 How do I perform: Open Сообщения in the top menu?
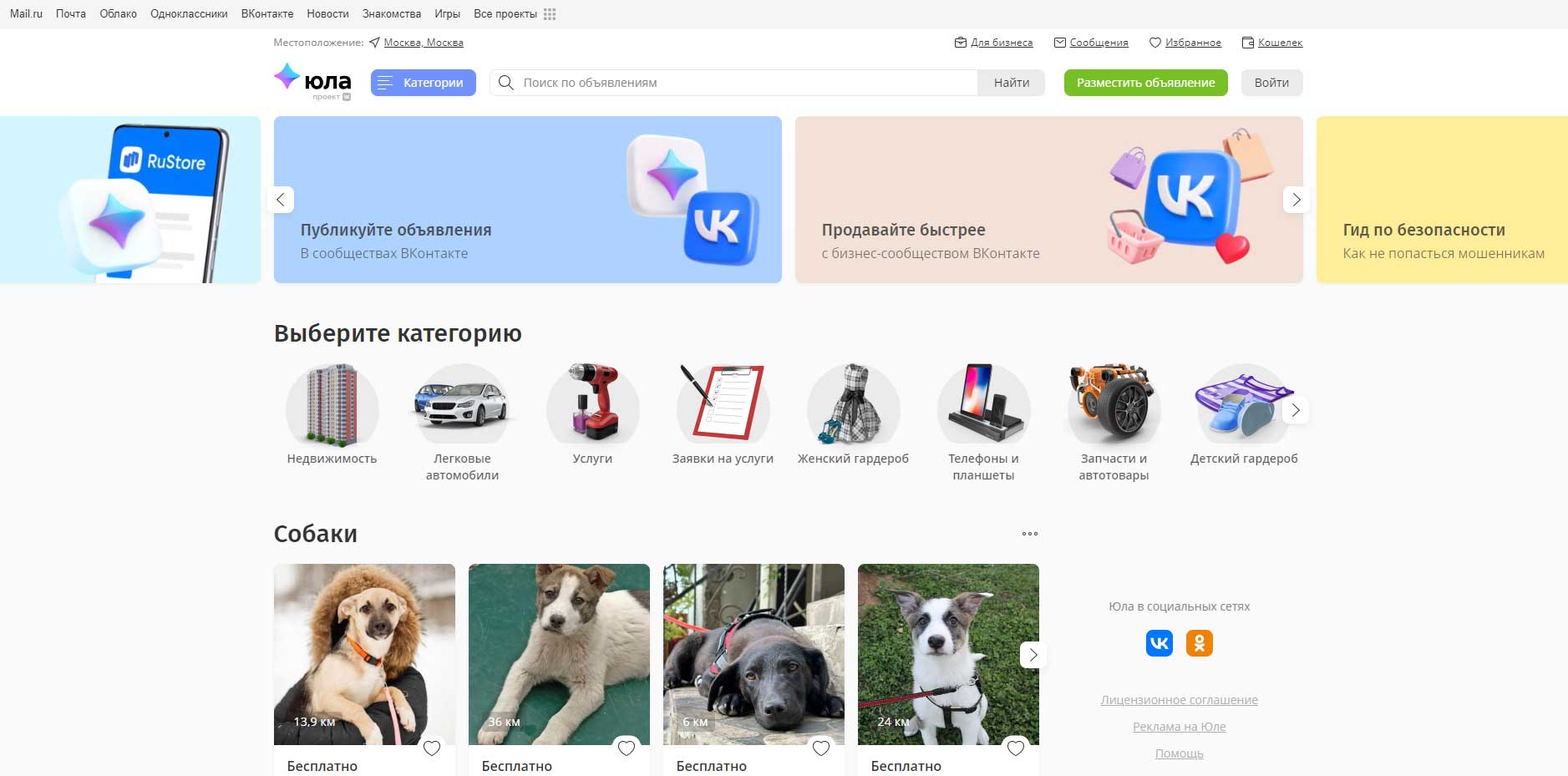(x=1091, y=43)
